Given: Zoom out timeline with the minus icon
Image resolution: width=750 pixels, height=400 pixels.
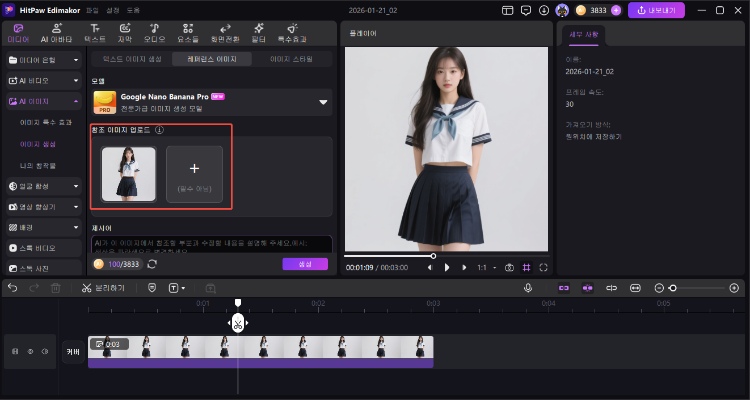Looking at the screenshot, I should click(659, 288).
